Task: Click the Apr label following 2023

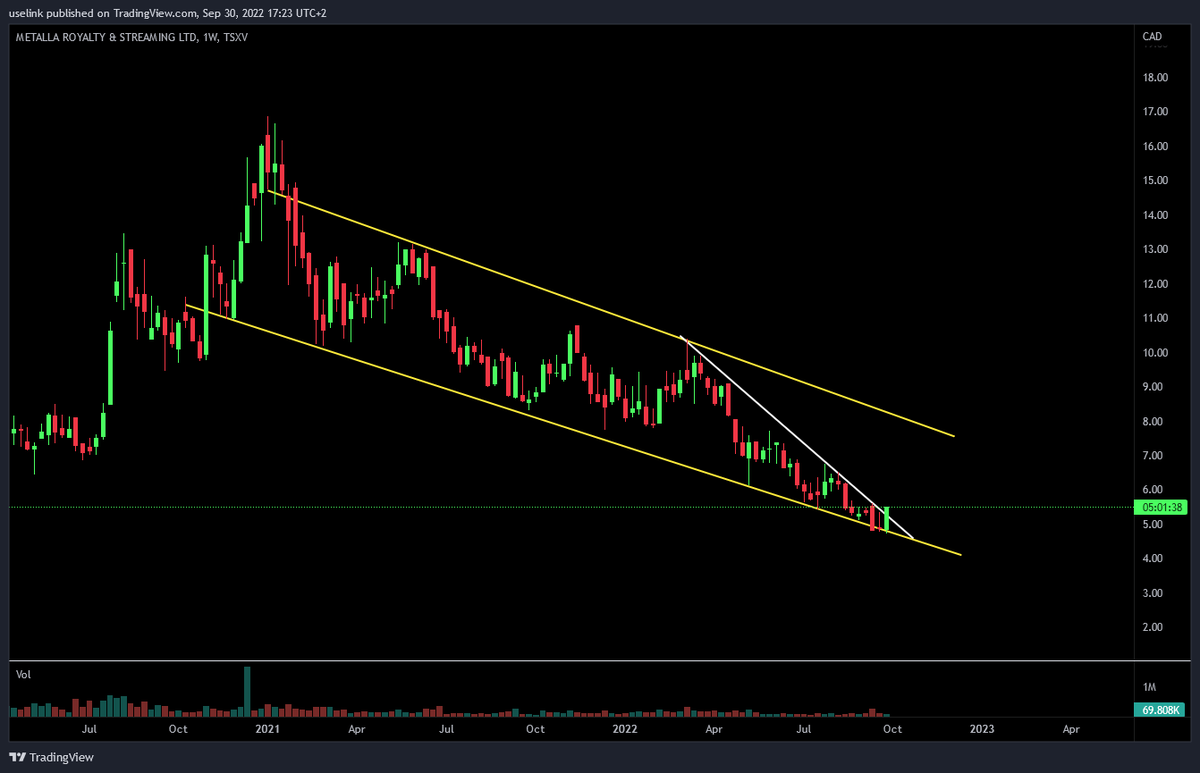Action: [x=1071, y=730]
